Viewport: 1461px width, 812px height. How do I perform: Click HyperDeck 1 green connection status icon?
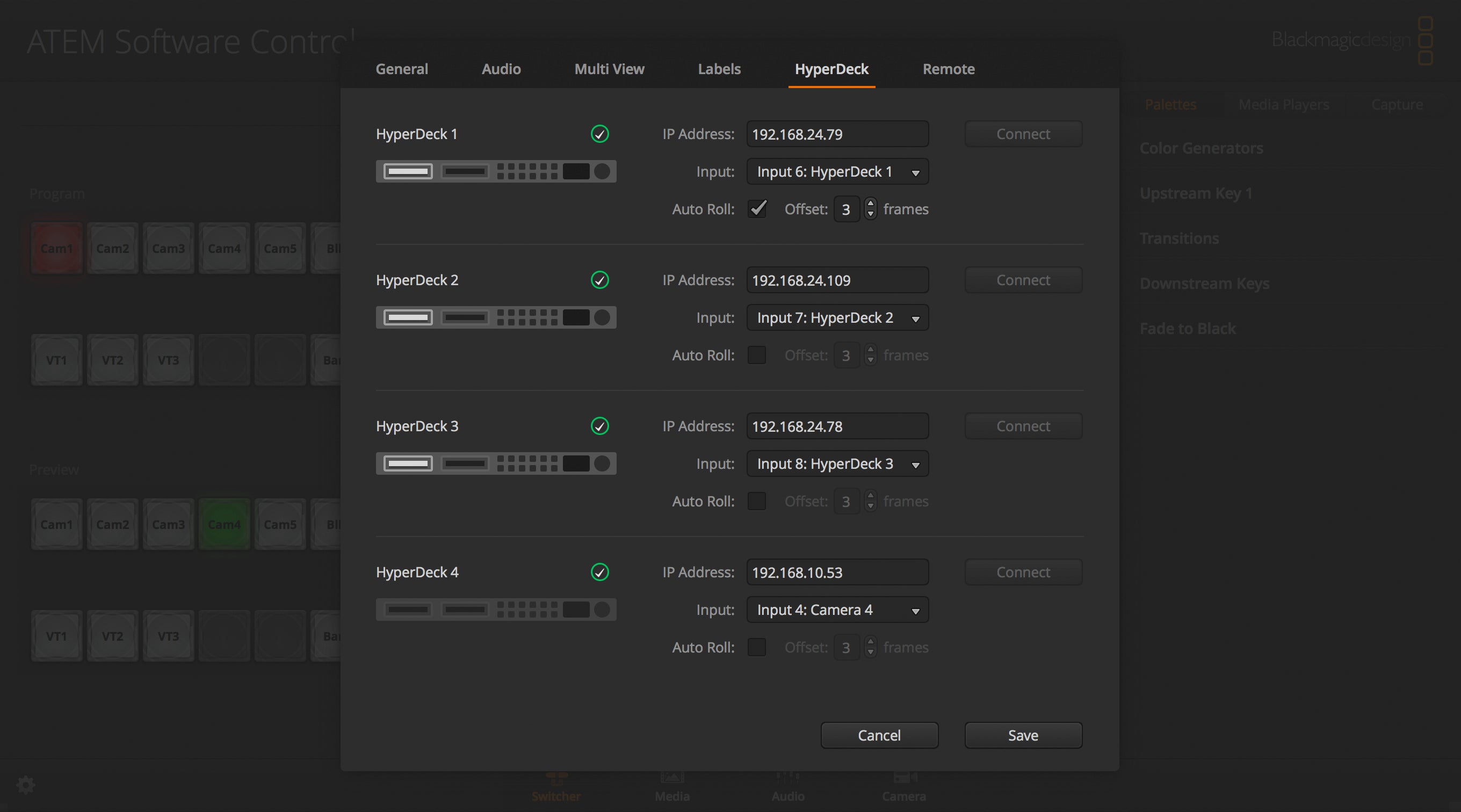point(599,134)
